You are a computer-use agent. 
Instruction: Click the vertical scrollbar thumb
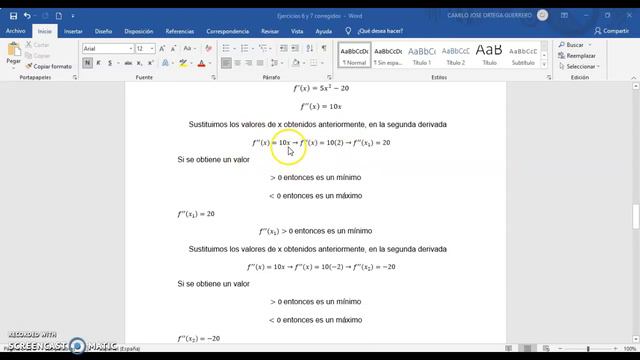pos(636,216)
